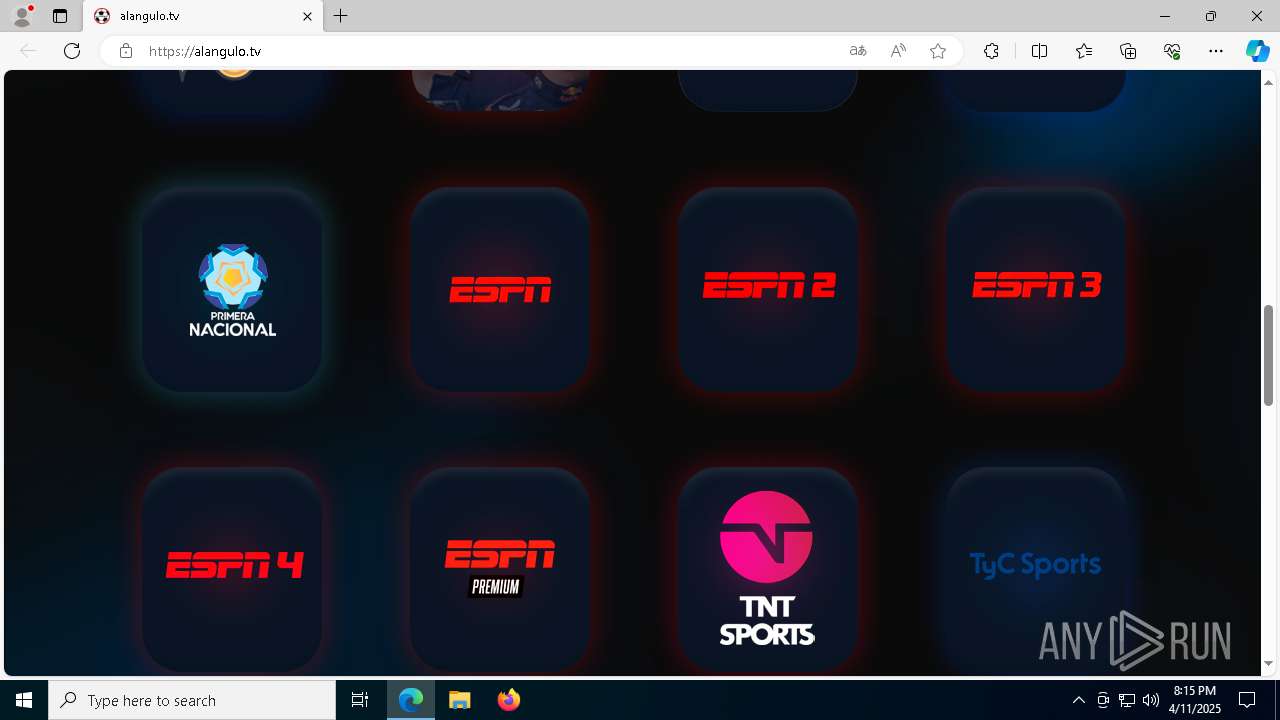Open Microsoft Edge from the taskbar
Screen dimensions: 1280x720
coord(411,700)
